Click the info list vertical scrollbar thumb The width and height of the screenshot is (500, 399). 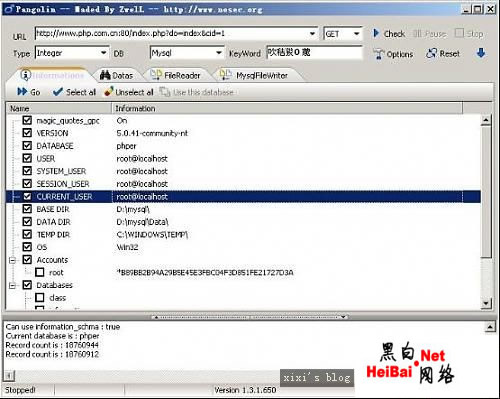coord(486,191)
